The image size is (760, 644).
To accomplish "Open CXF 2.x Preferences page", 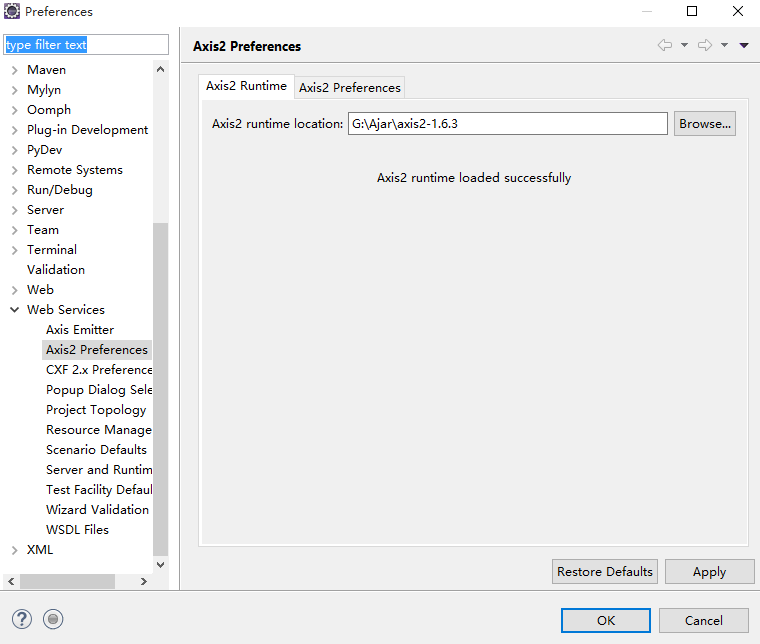I will [x=99, y=370].
